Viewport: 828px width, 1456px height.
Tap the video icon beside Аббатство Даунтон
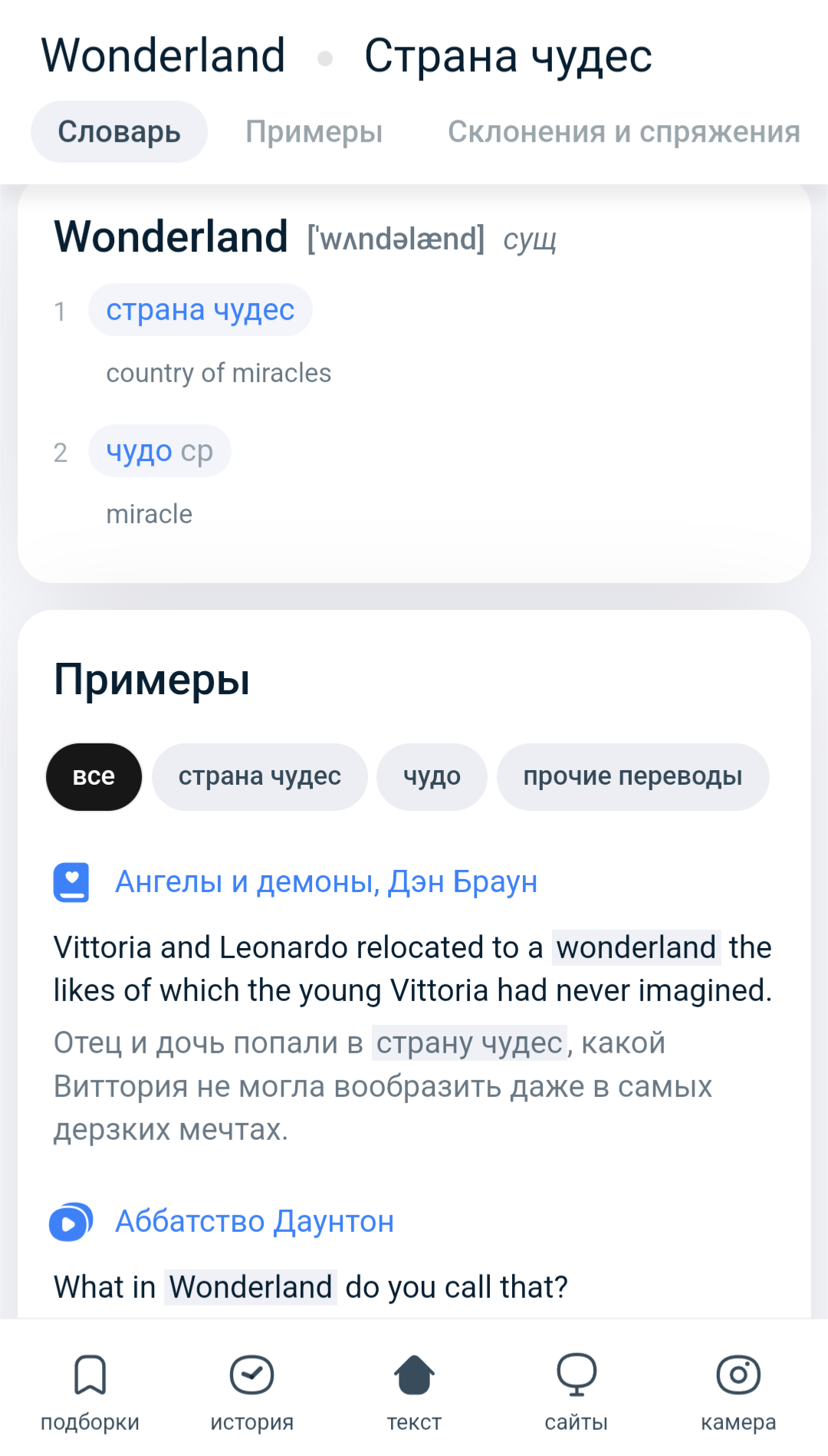click(x=71, y=1222)
